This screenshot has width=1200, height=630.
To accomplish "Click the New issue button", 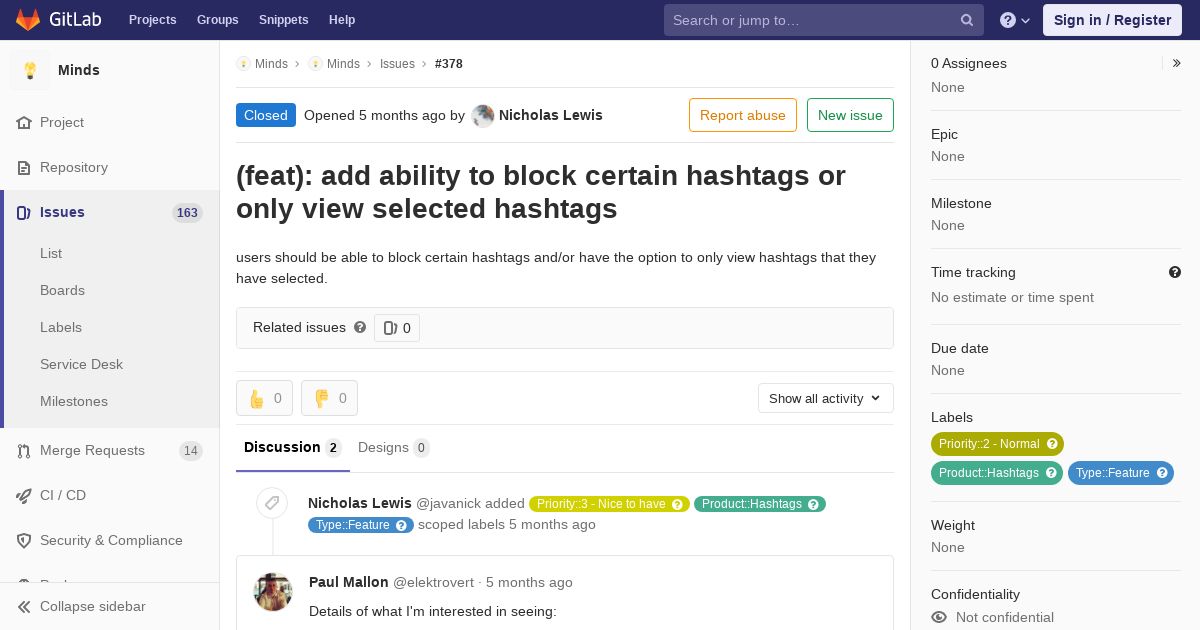I will [850, 115].
